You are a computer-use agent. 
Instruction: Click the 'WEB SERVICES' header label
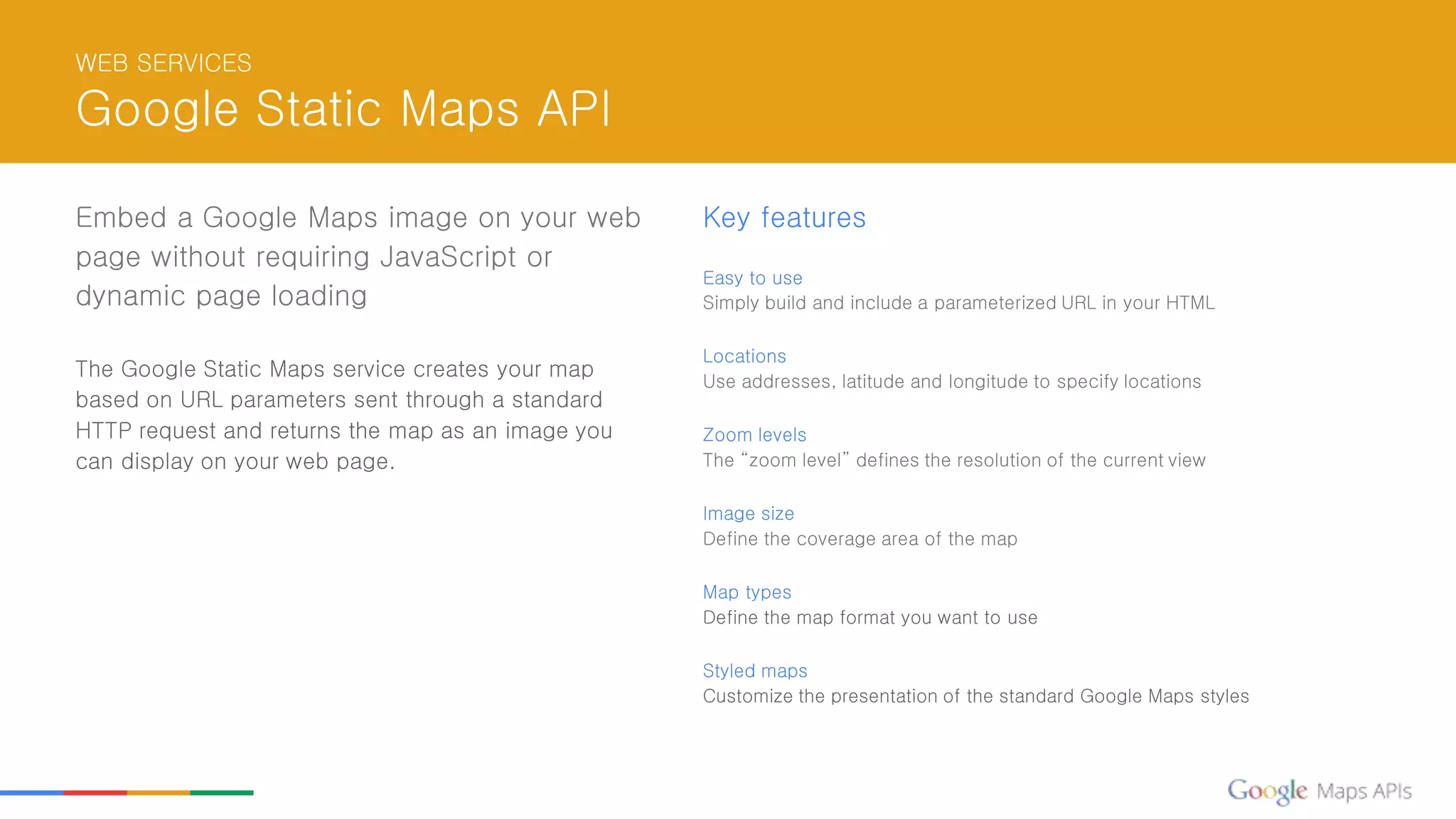point(164,63)
